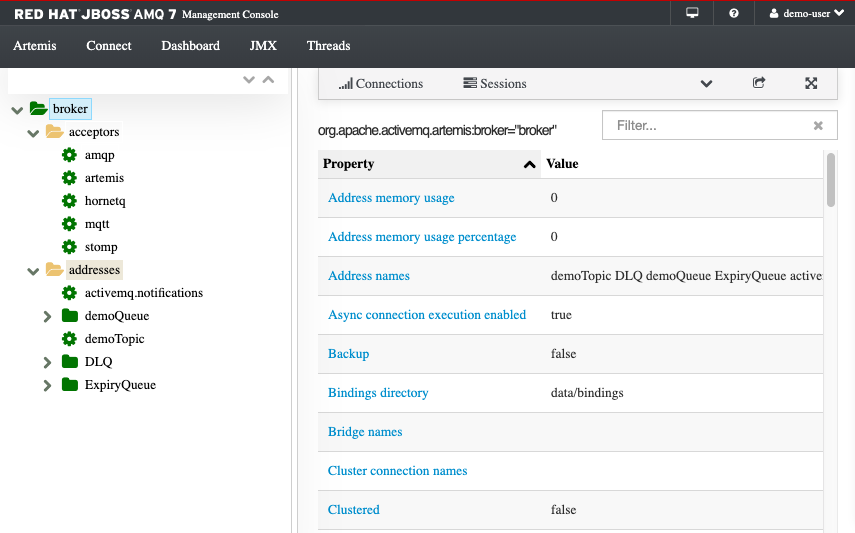Open the Sessions view

pos(495,83)
